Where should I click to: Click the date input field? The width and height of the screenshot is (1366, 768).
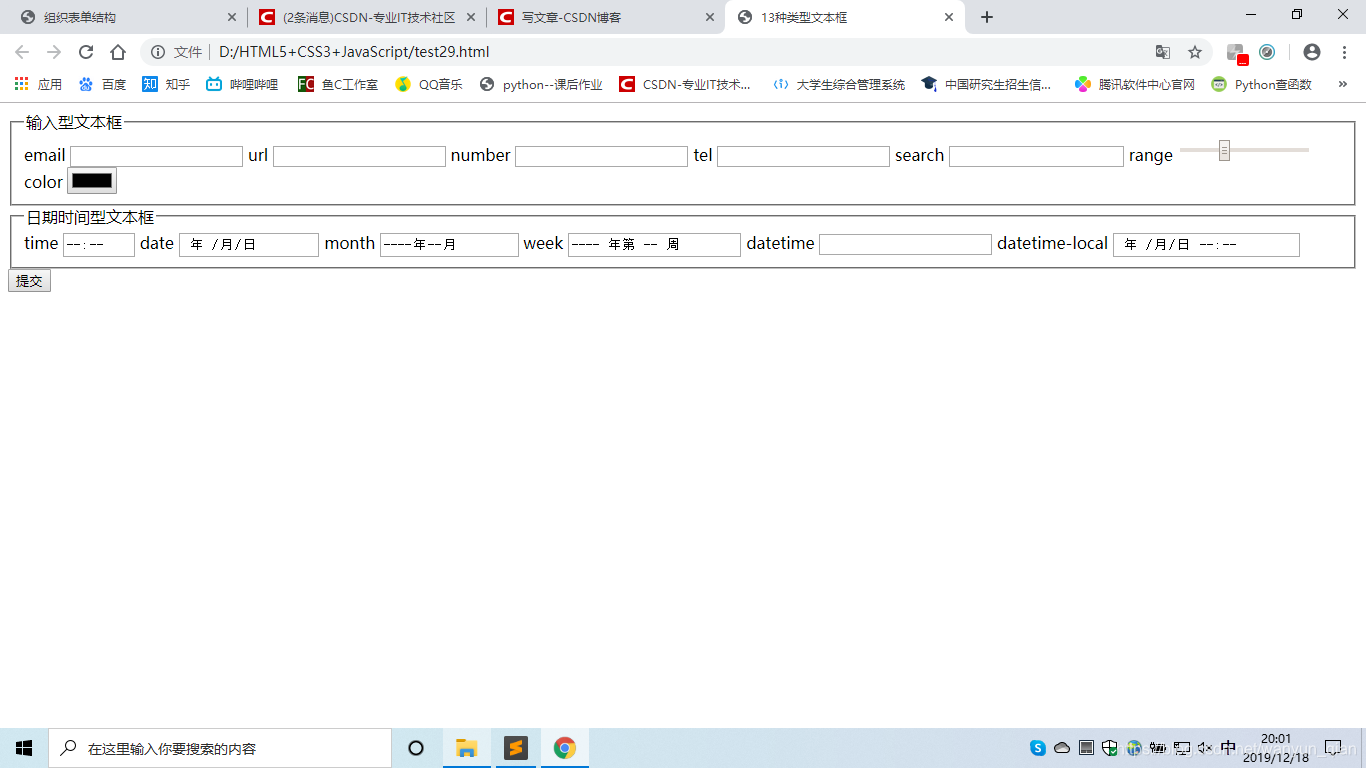(249, 244)
